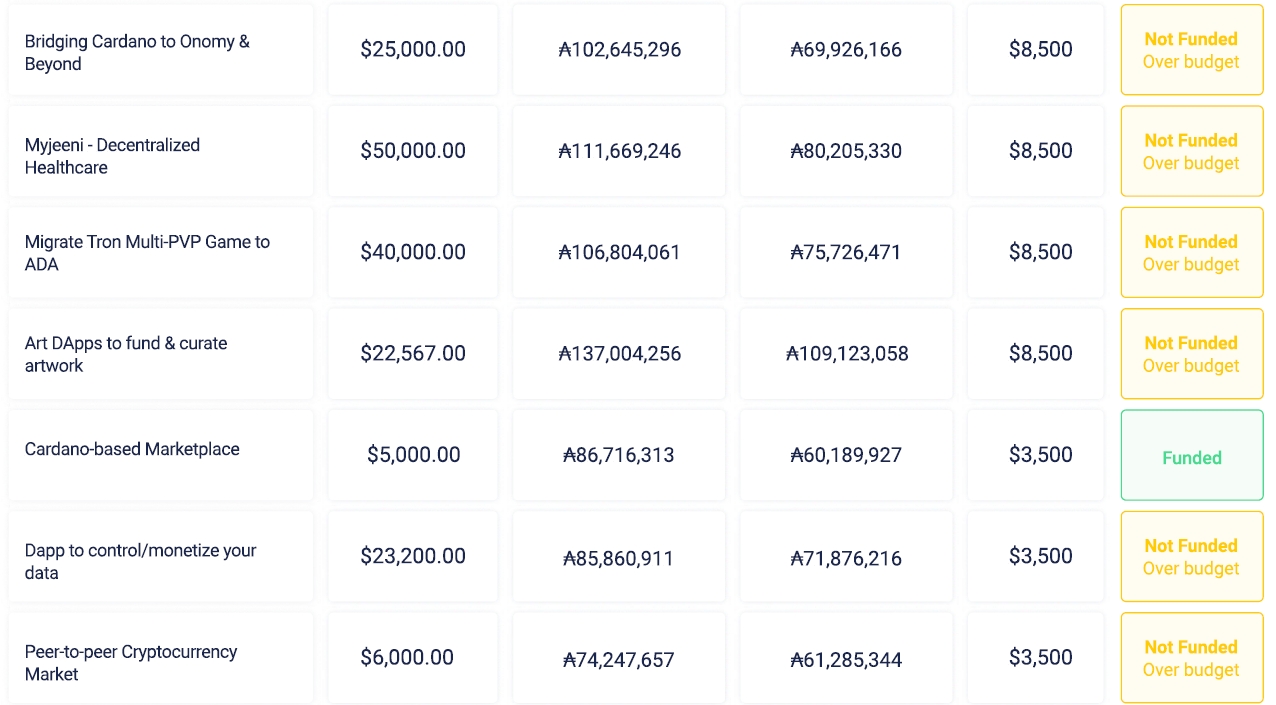The width and height of the screenshot is (1276, 705).
Task: Click the ₳74,247,657 votes cell
Action: (619, 659)
